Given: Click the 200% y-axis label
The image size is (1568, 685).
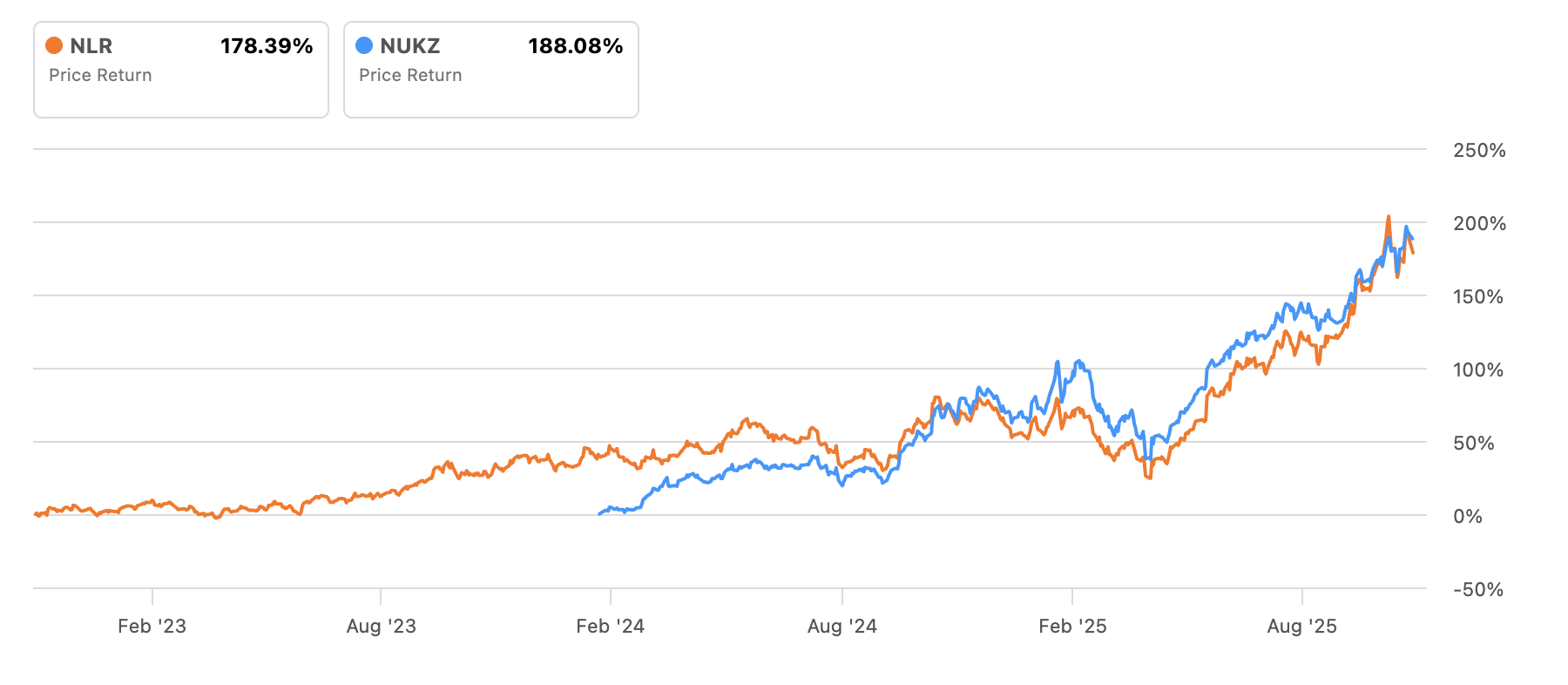Looking at the screenshot, I should (1479, 223).
